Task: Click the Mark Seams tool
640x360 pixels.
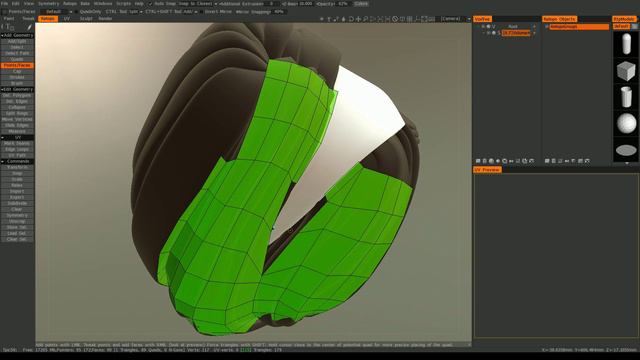Action: tap(17, 144)
